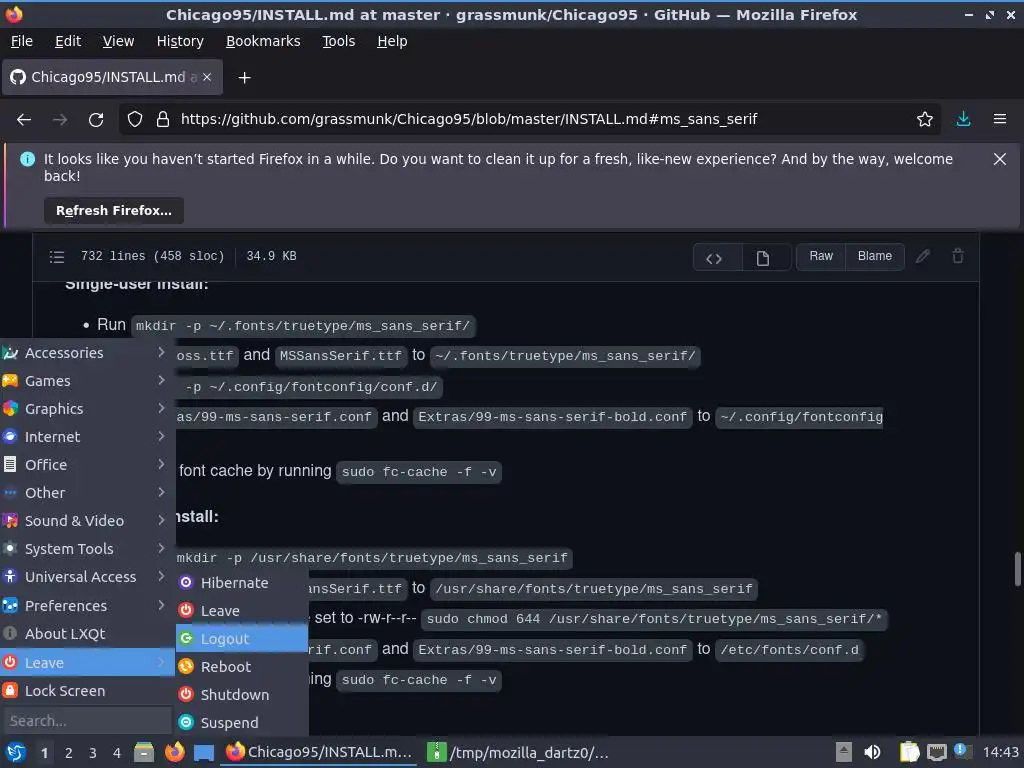Open the Help menu

pyautogui.click(x=392, y=41)
